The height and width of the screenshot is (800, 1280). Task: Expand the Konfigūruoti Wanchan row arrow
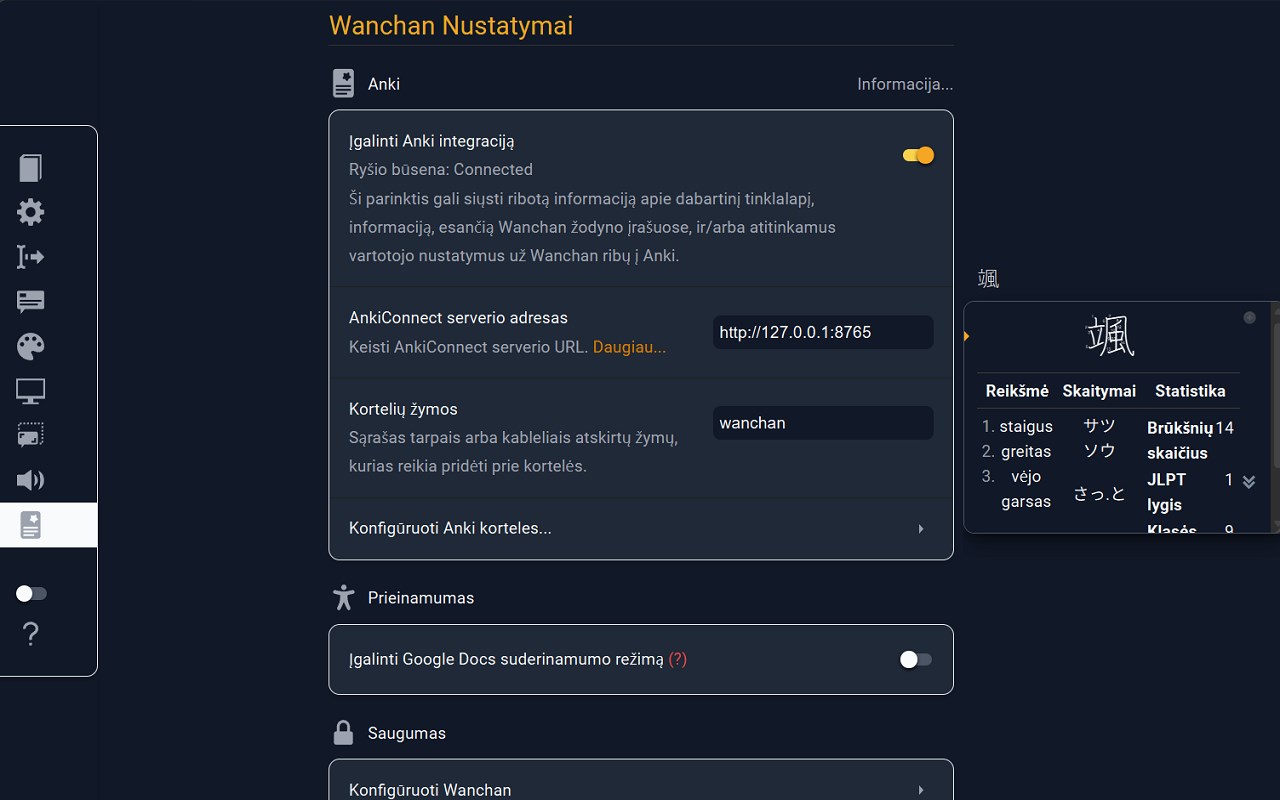pos(921,790)
